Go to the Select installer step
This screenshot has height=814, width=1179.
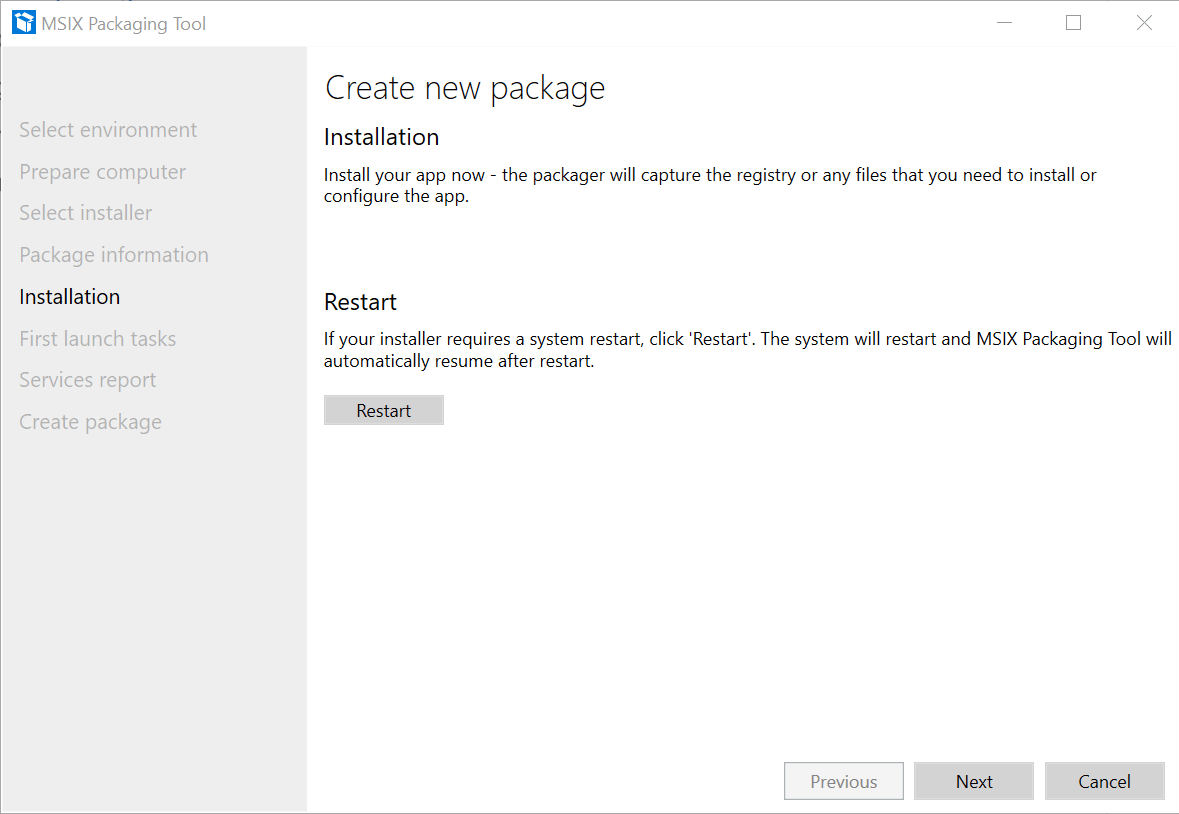(85, 212)
